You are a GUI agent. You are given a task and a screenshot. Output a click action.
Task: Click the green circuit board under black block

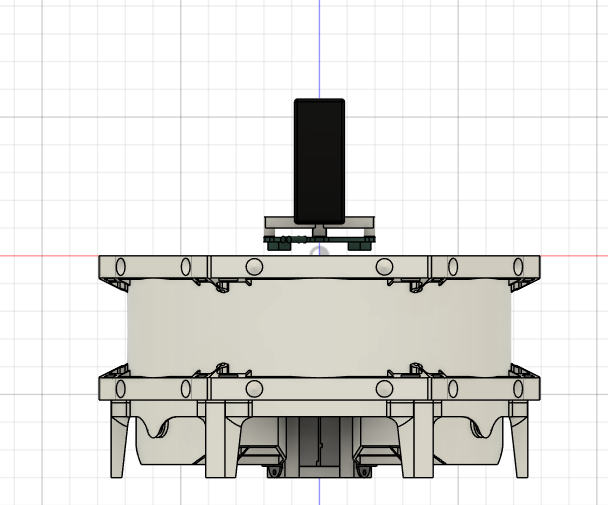tap(320, 242)
